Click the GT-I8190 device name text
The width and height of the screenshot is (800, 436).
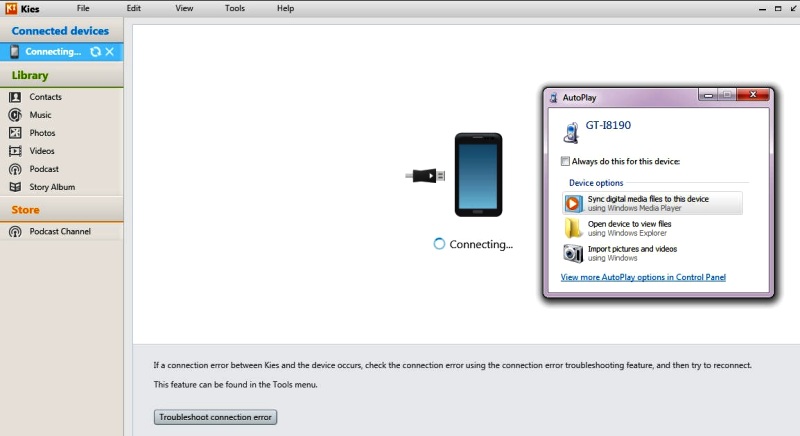coord(608,125)
